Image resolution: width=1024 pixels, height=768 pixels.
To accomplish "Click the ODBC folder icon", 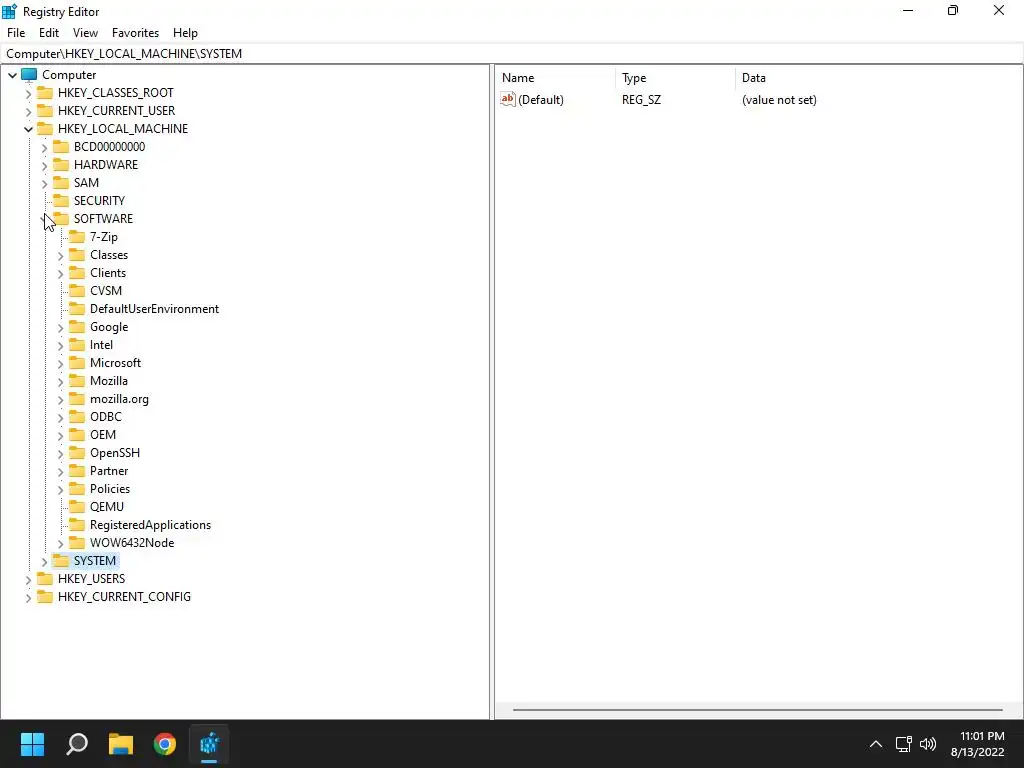I will coord(77,417).
